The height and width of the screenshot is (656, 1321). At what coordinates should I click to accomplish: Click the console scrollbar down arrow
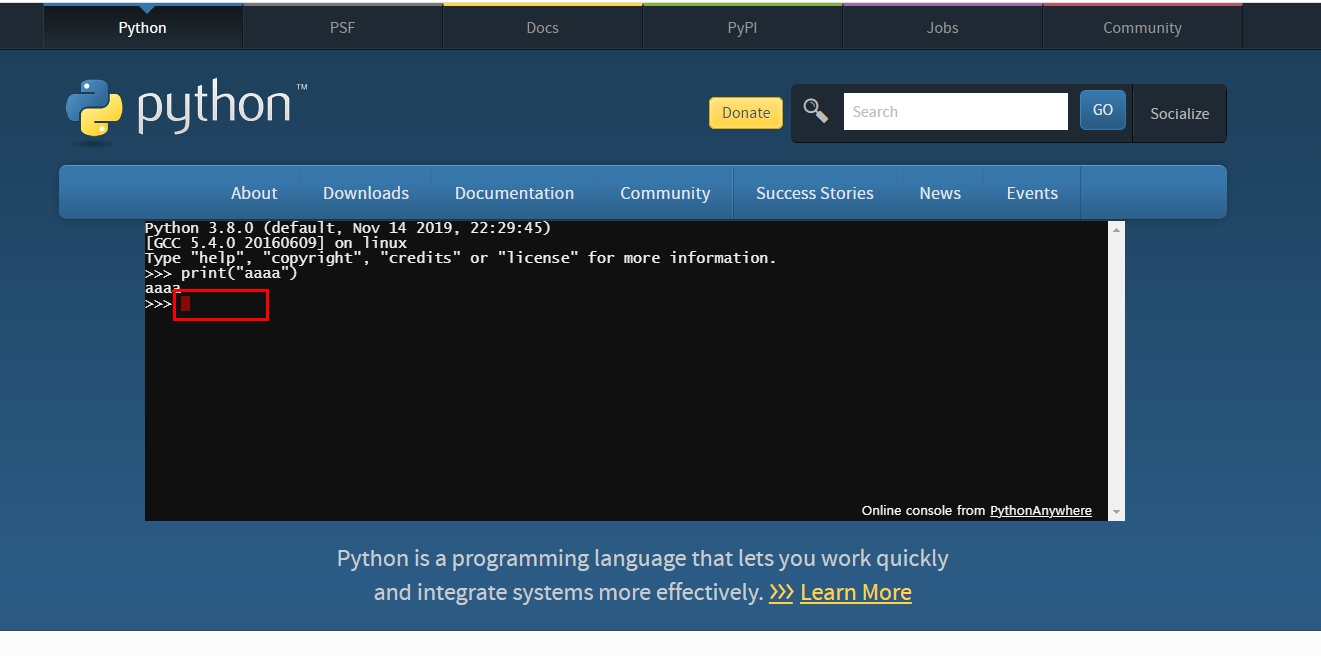1117,512
